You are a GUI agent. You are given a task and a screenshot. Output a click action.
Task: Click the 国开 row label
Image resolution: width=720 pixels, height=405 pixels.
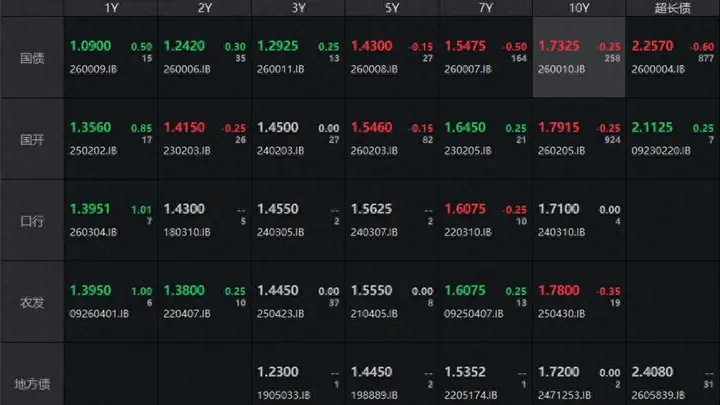click(x=32, y=139)
